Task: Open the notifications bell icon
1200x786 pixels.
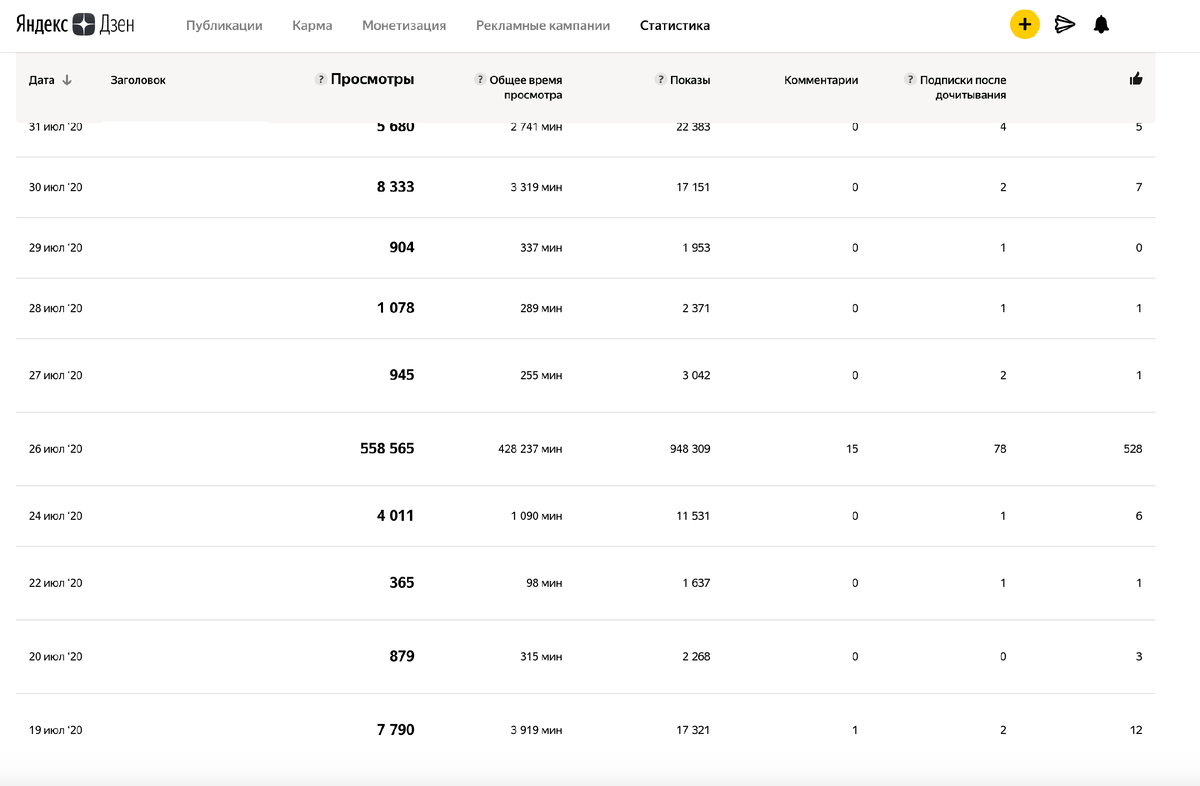Action: tap(1101, 23)
